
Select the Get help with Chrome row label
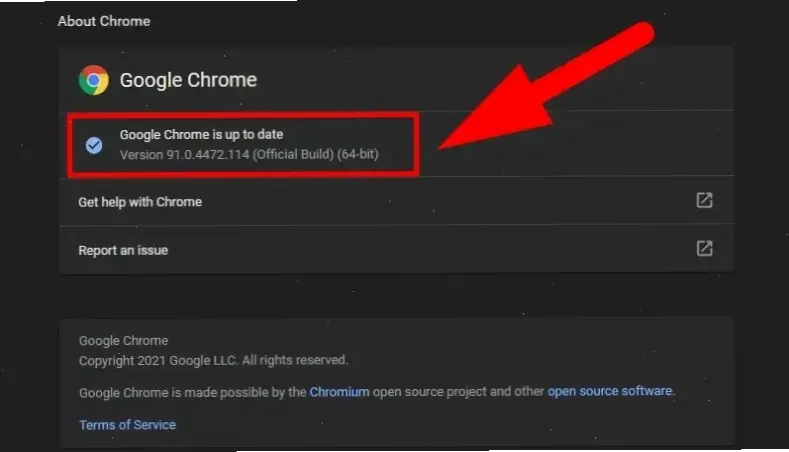pyautogui.click(x=140, y=202)
